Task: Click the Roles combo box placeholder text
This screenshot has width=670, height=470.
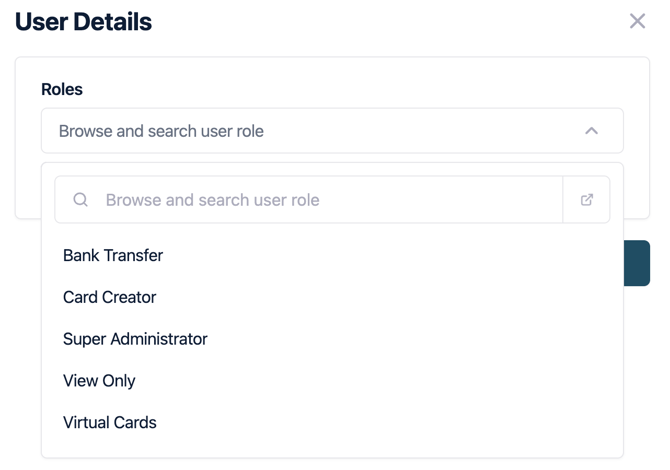Action: point(161,131)
